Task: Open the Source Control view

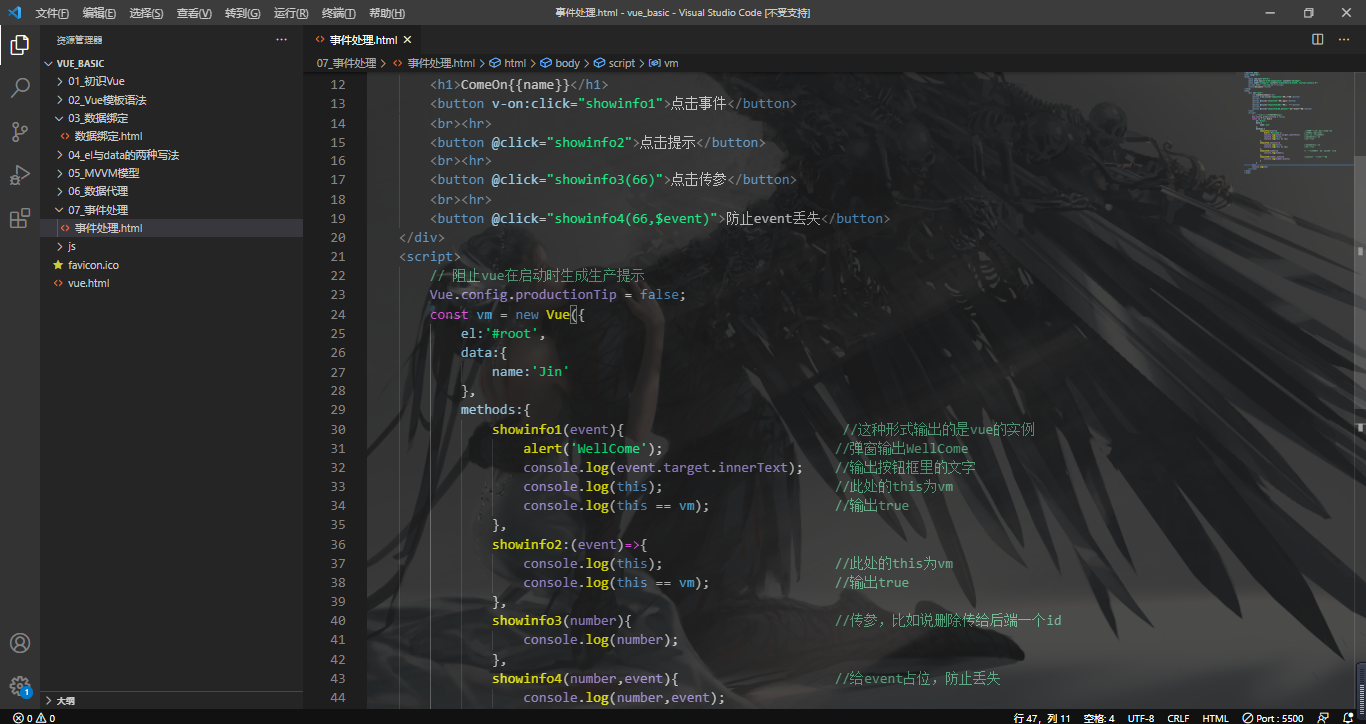Action: tap(20, 131)
